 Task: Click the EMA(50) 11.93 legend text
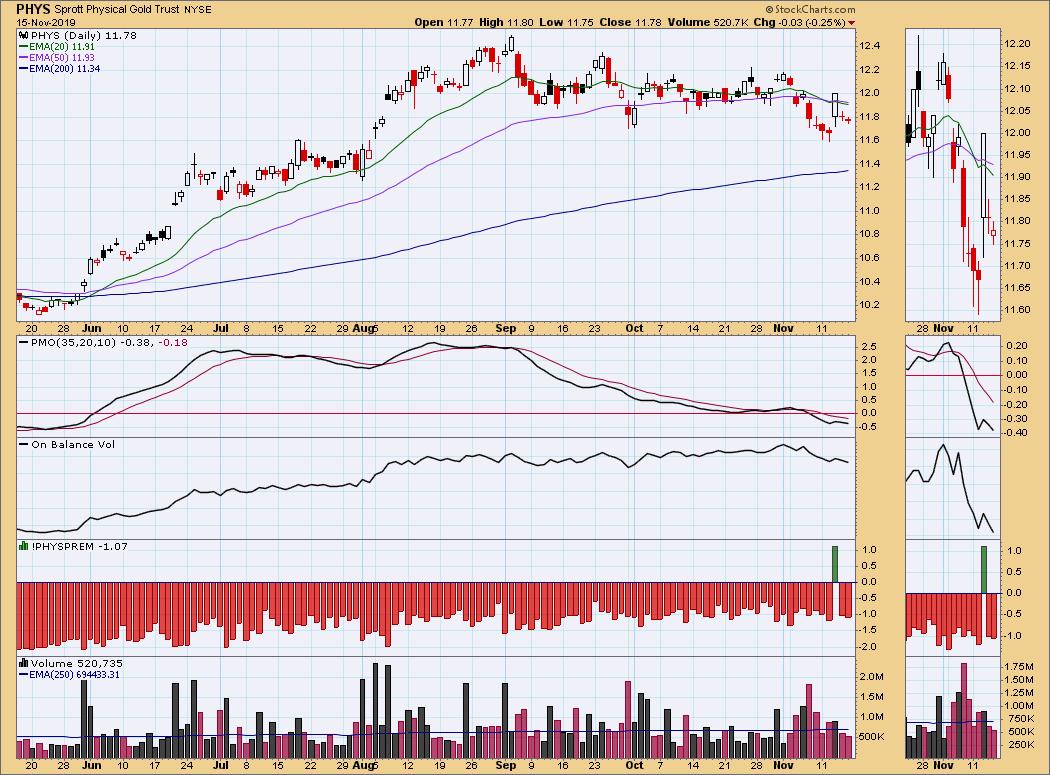pyautogui.click(x=62, y=58)
